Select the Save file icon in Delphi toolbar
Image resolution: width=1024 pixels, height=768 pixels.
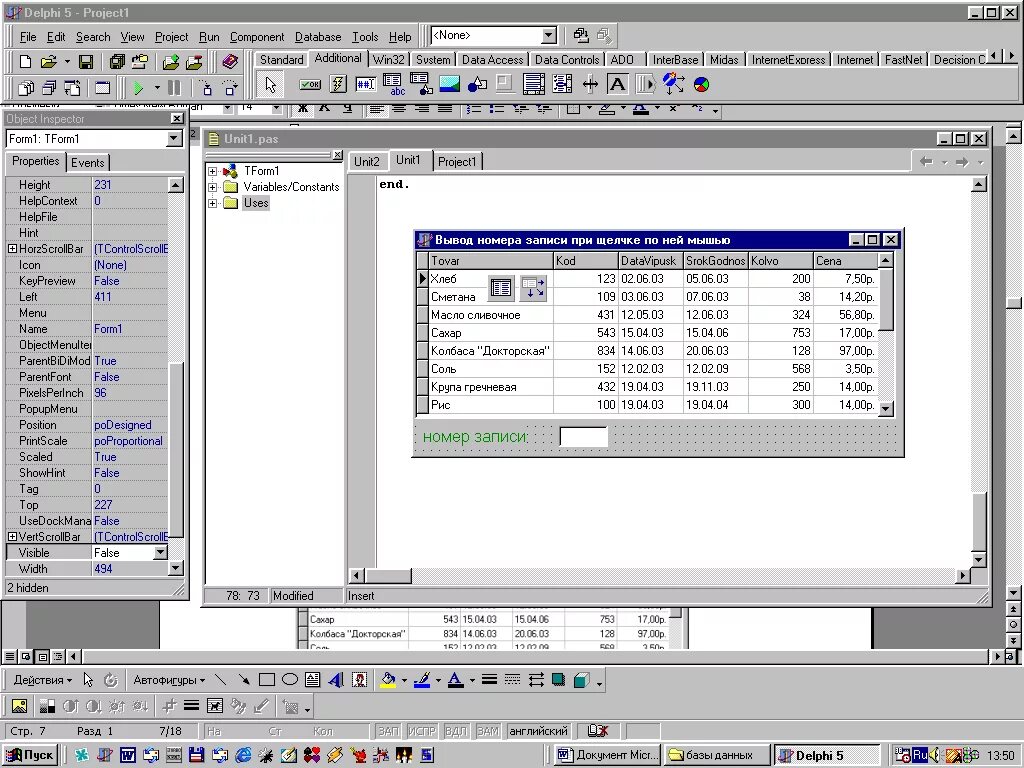coord(85,61)
